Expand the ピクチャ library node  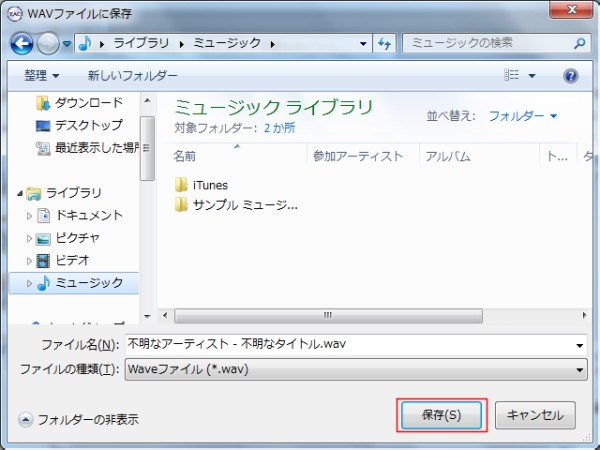tap(29, 238)
